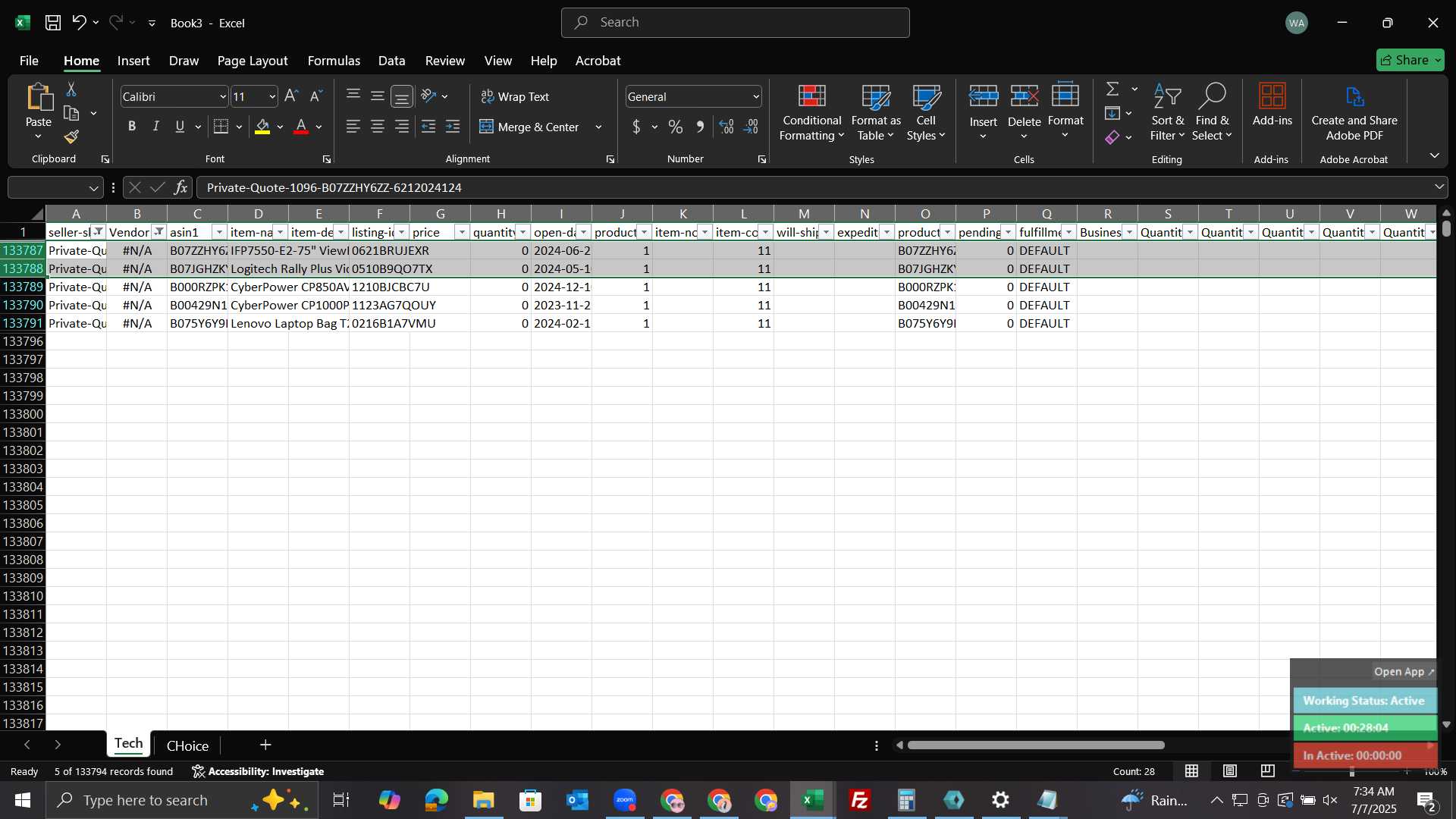Screen dimensions: 1456x819
Task: Click the Save icon in title bar
Action: point(53,23)
